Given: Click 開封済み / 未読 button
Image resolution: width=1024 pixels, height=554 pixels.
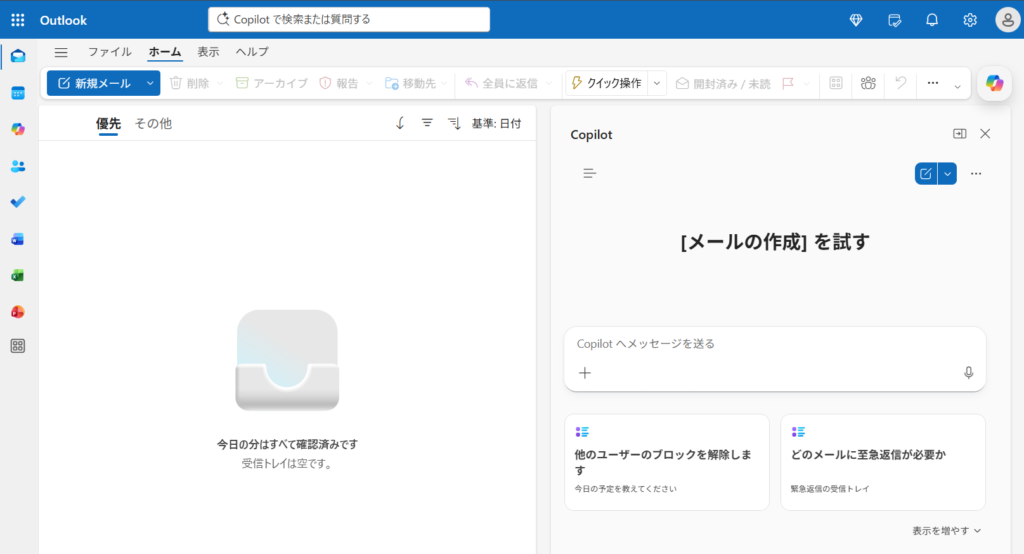Looking at the screenshot, I should [724, 84].
